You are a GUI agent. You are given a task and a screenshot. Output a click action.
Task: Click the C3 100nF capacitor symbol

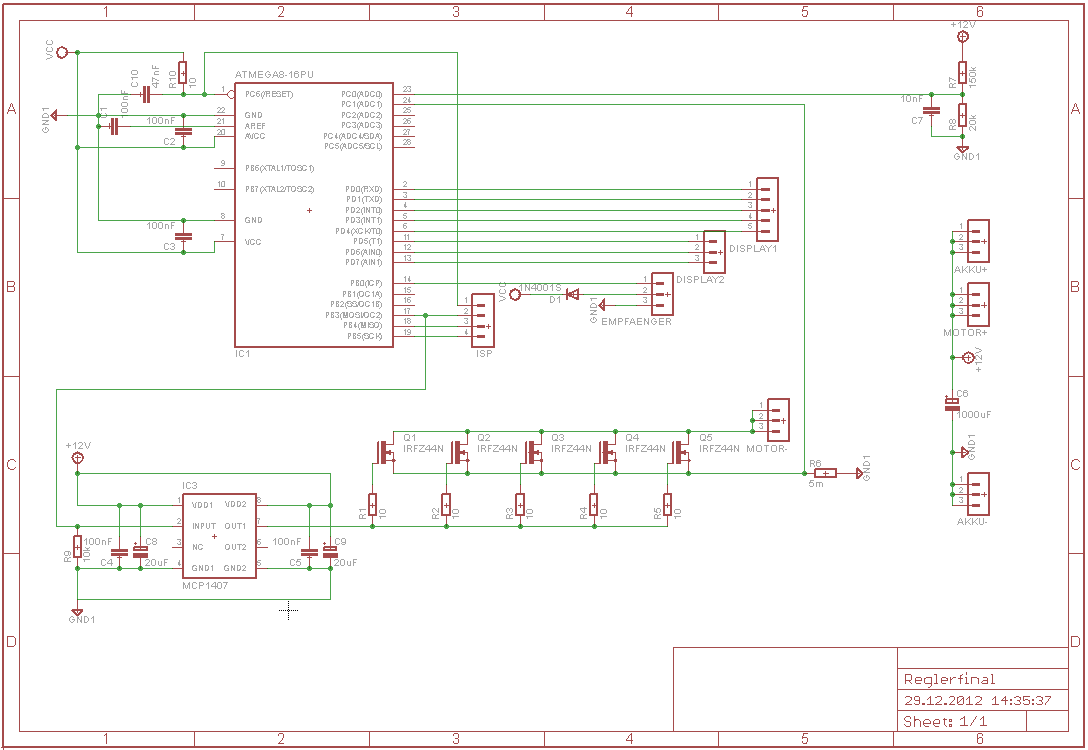coord(183,237)
